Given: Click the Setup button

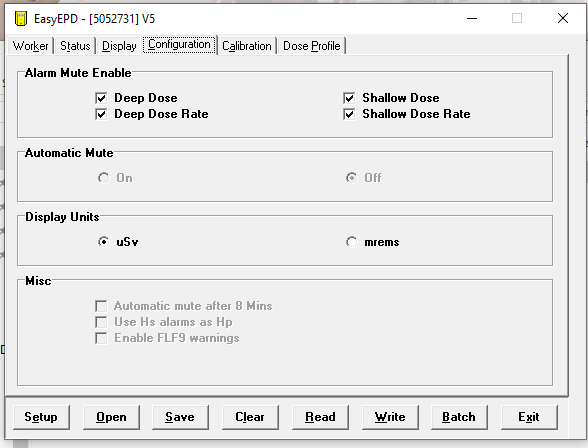Looking at the screenshot, I should [41, 417].
